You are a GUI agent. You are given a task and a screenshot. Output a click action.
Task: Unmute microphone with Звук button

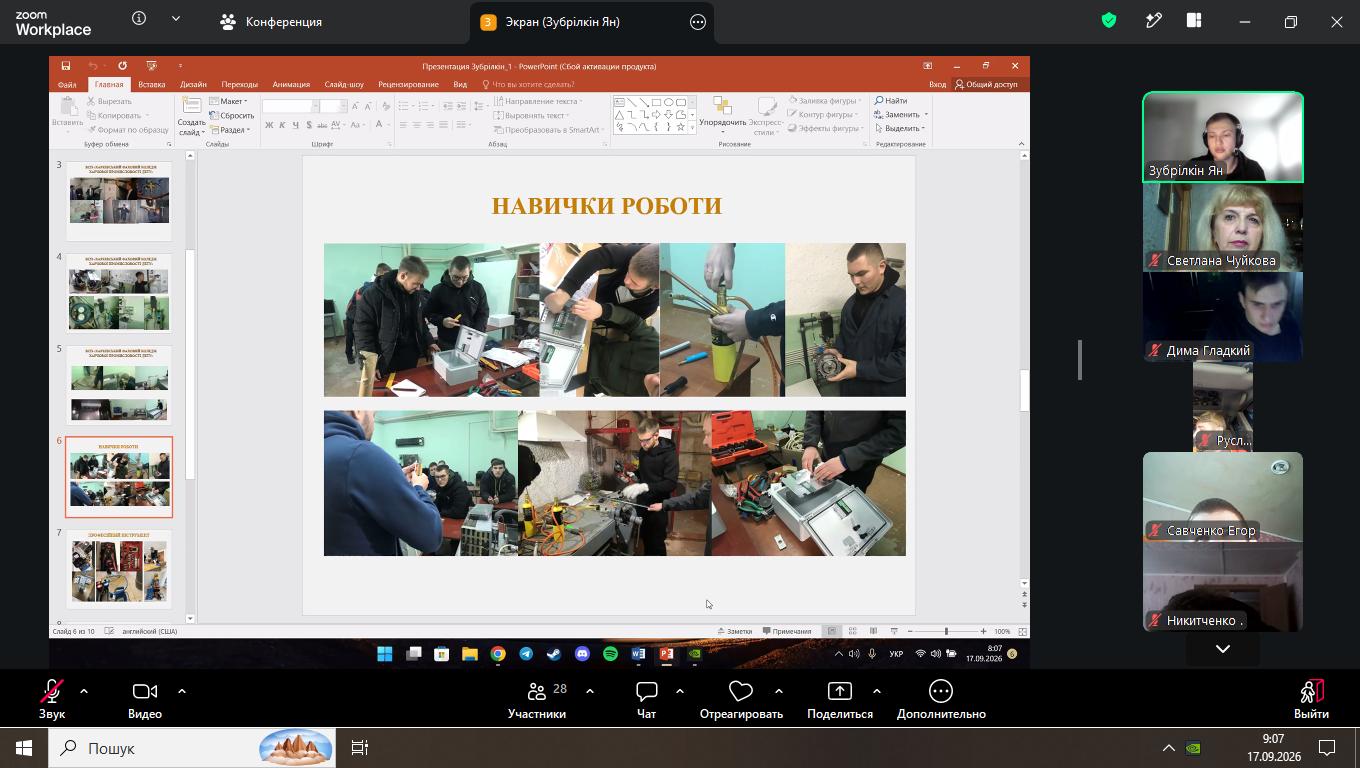point(52,700)
